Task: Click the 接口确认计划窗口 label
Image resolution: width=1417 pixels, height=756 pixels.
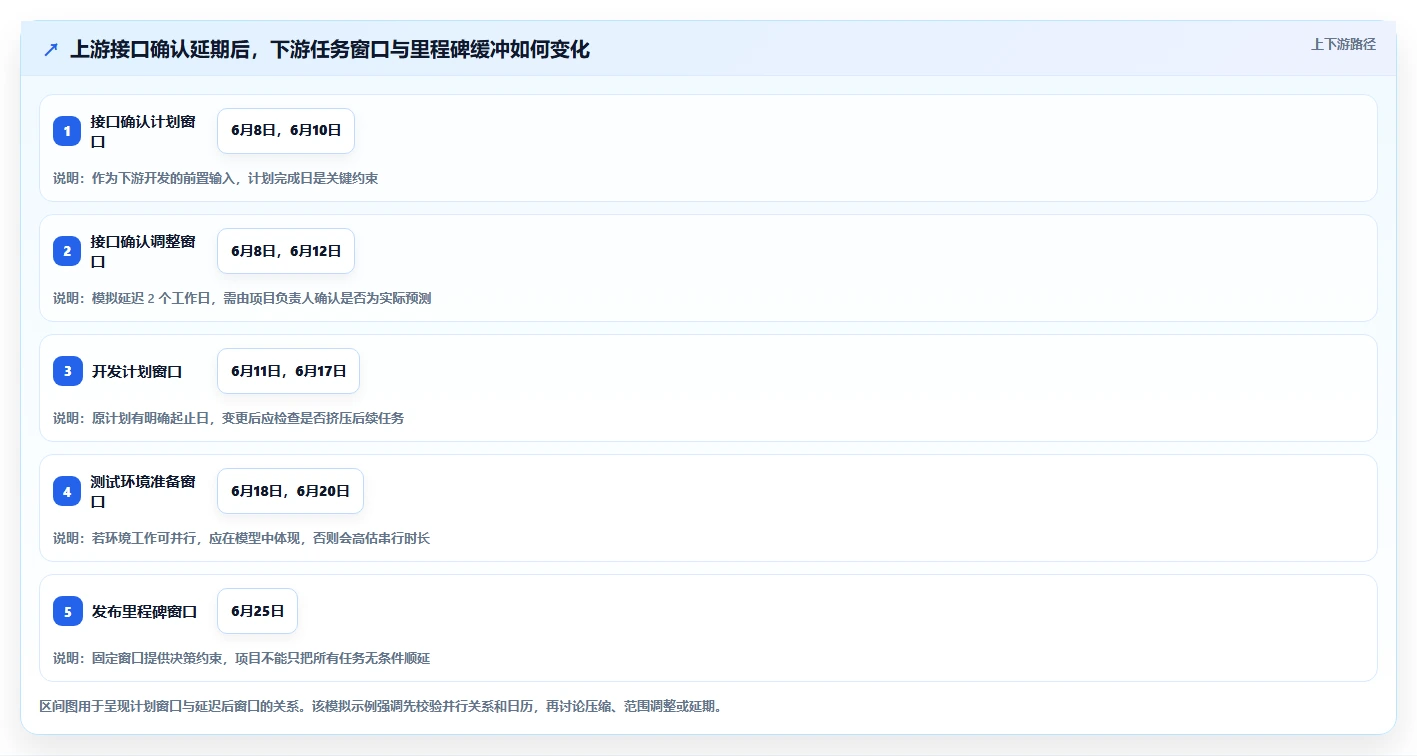Action: point(143,131)
